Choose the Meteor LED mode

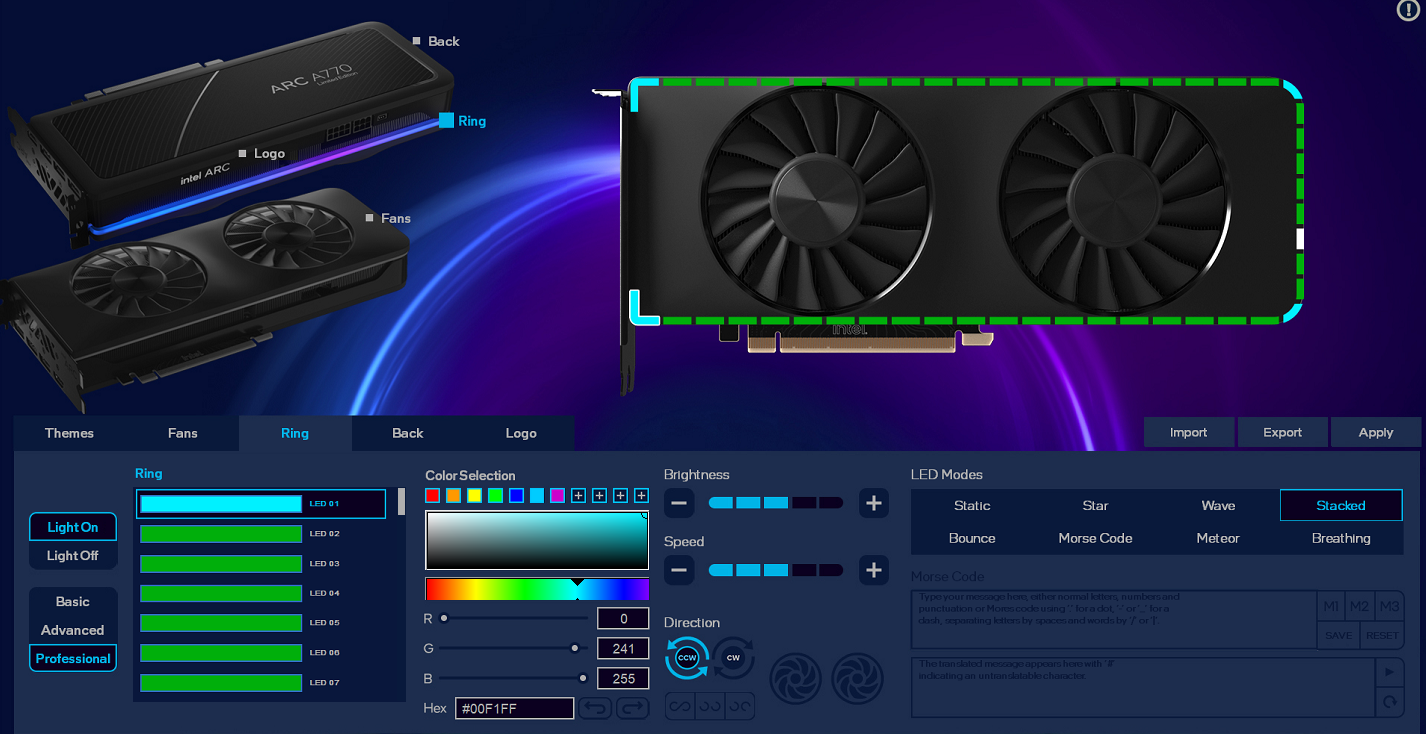pos(1218,538)
